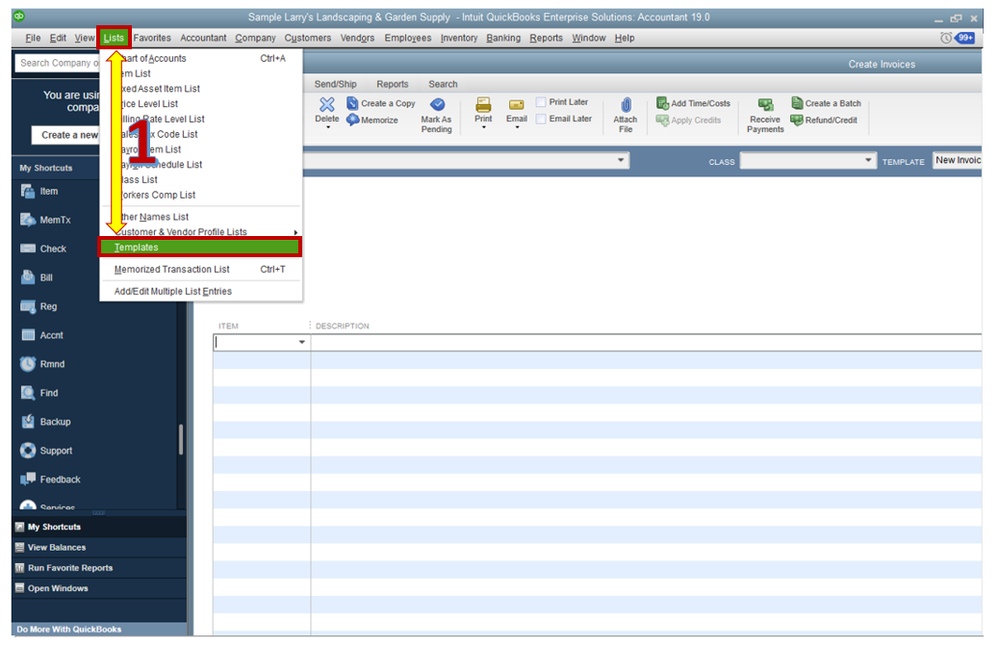Click the Search Company input field
The height and width of the screenshot is (652, 999).
coord(57,63)
